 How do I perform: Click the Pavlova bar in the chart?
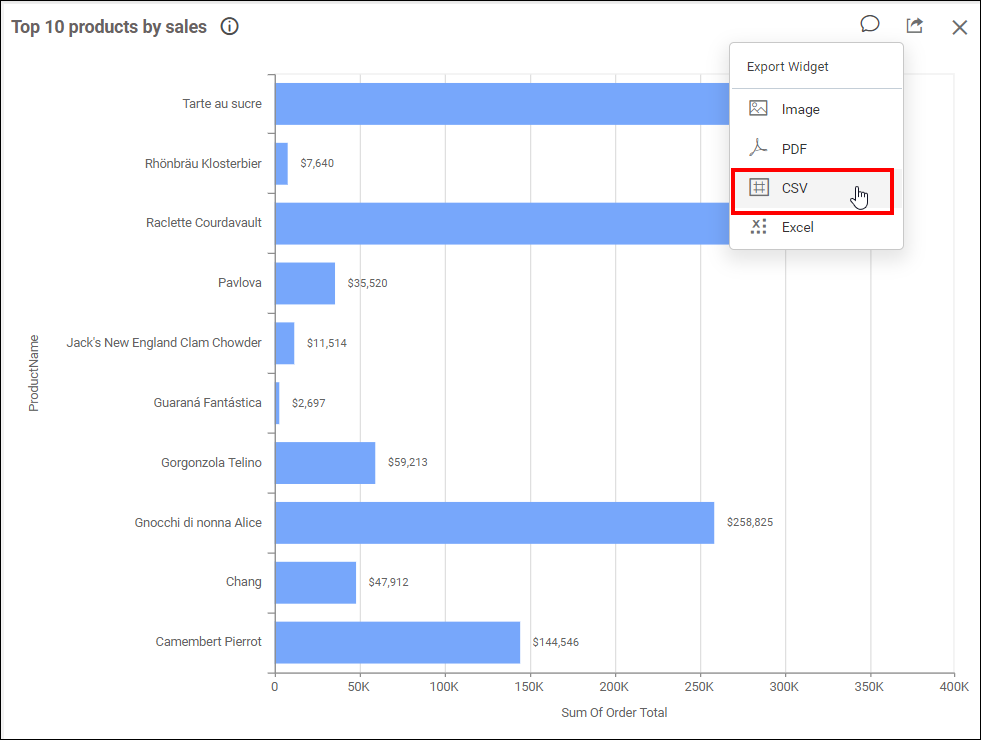pyautogui.click(x=304, y=282)
